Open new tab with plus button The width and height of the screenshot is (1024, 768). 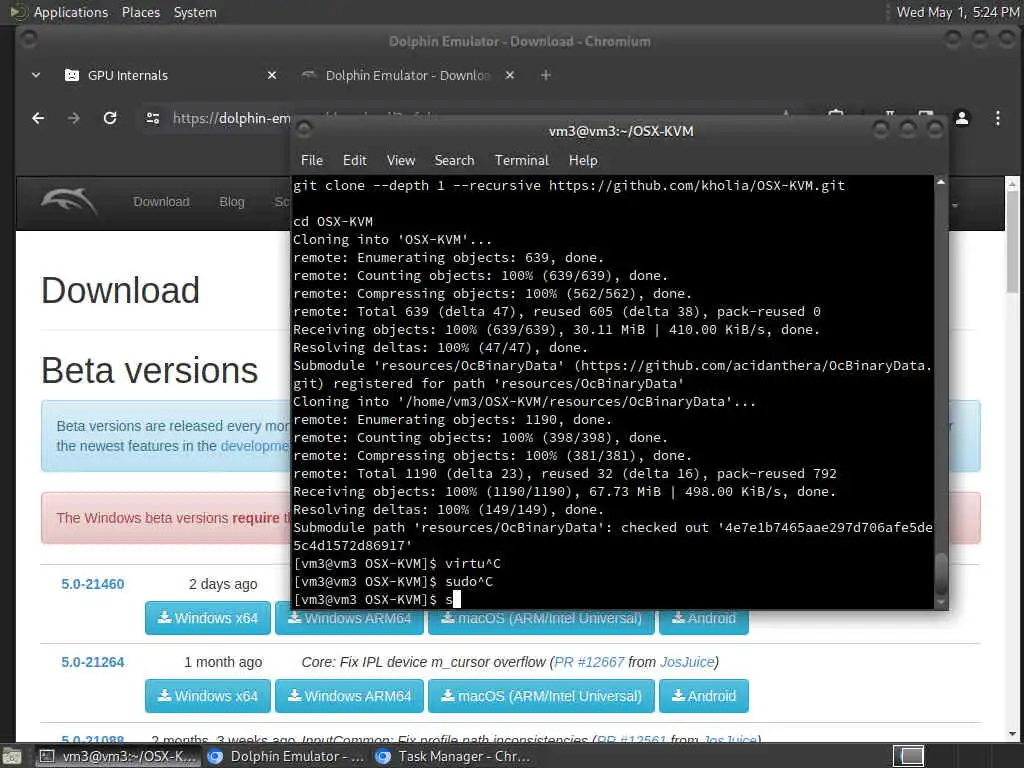[x=545, y=76]
